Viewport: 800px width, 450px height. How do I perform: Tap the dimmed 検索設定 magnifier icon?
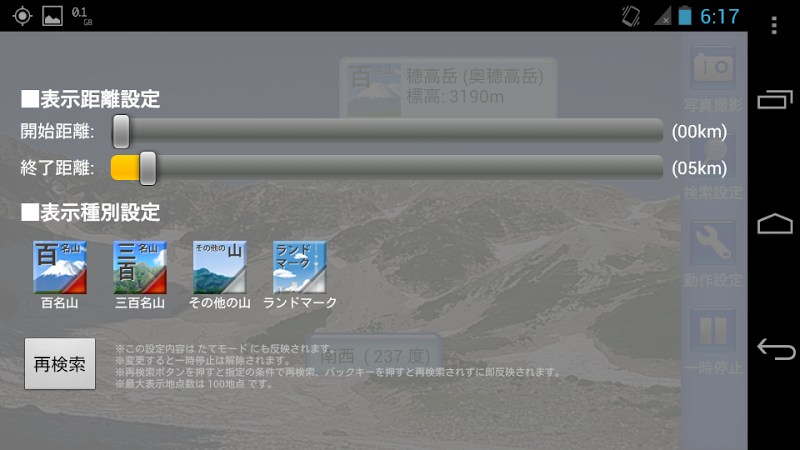tap(713, 156)
